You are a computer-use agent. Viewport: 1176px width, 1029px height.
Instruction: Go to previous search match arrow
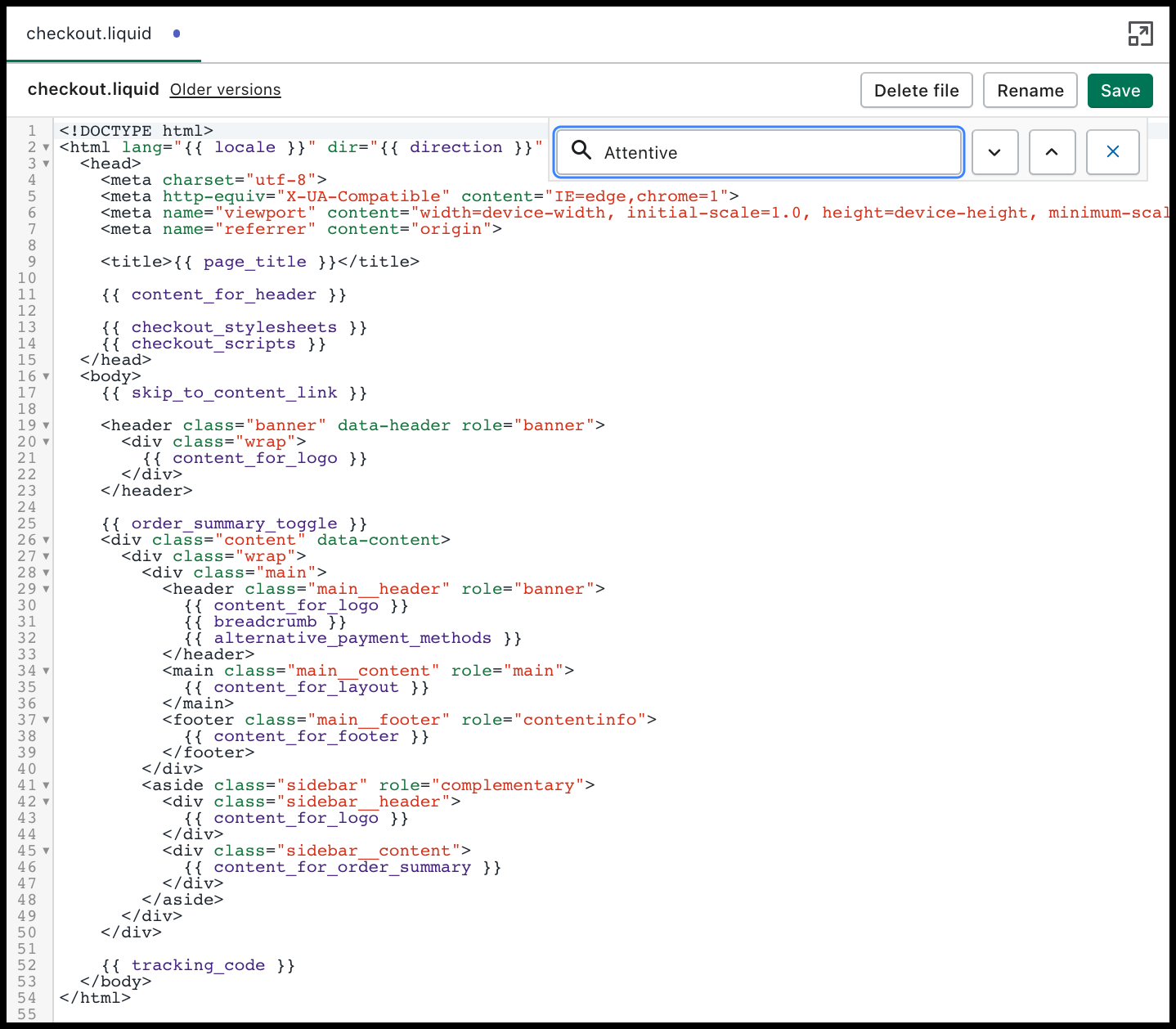[x=1052, y=152]
